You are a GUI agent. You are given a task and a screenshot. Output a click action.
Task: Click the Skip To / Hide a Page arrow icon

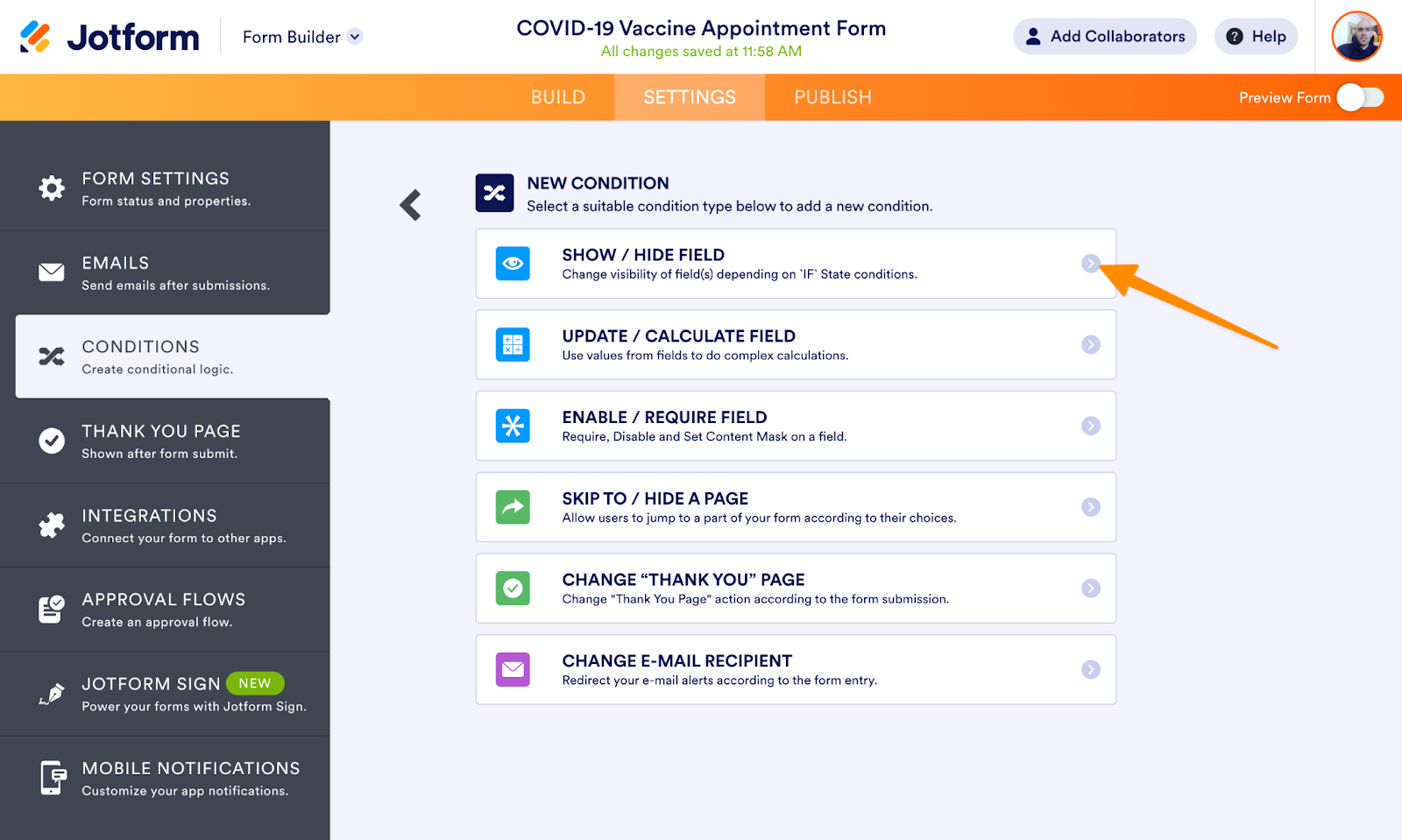513,507
